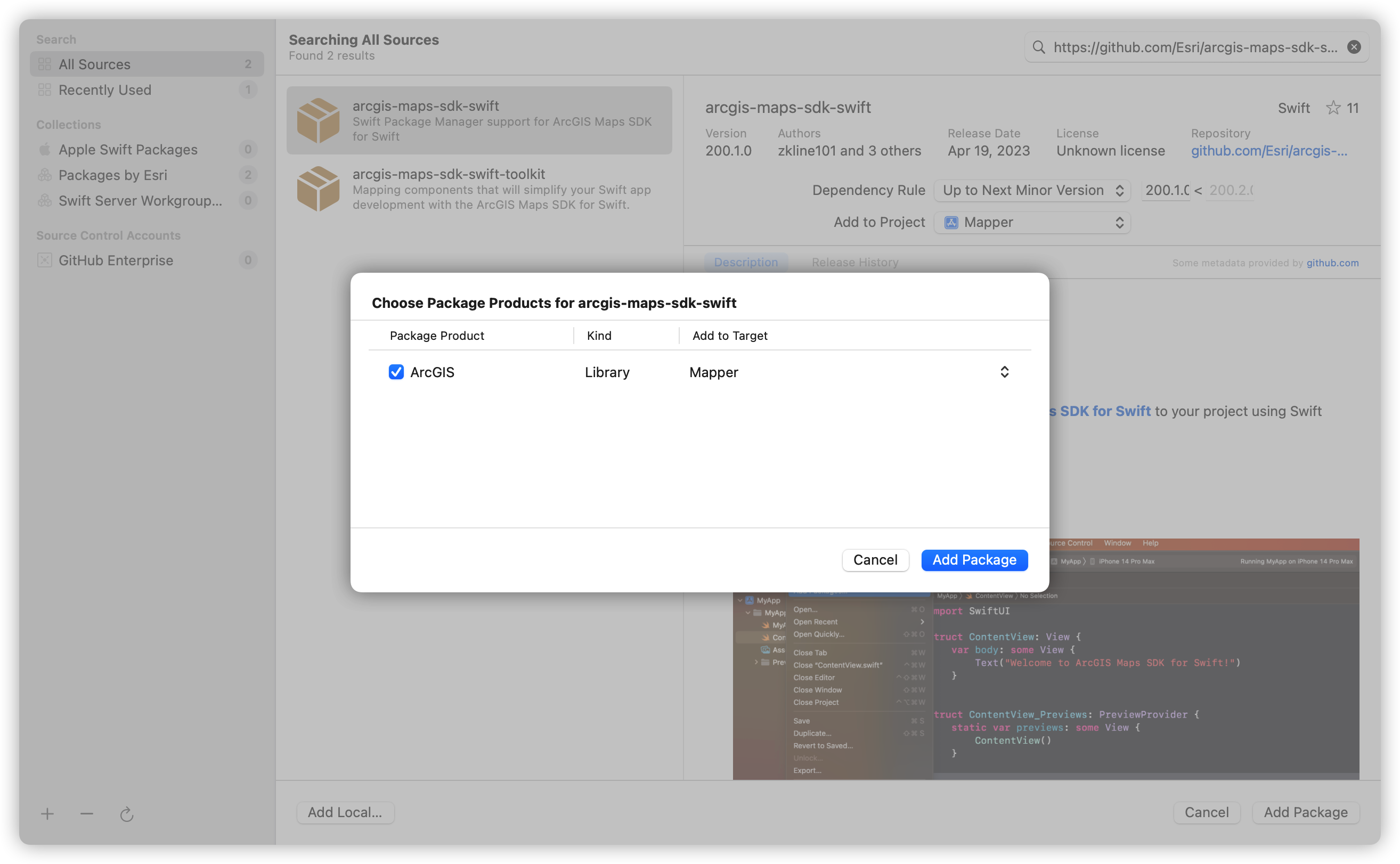
Task: Select Packages by Esri collection
Action: pyautogui.click(x=112, y=175)
